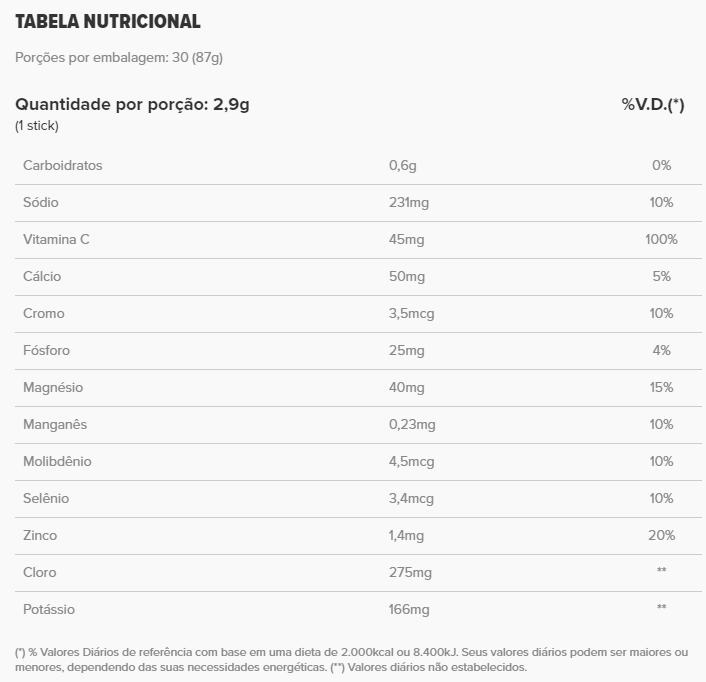Select the Cloro row label
The height and width of the screenshot is (682, 706).
40,572
